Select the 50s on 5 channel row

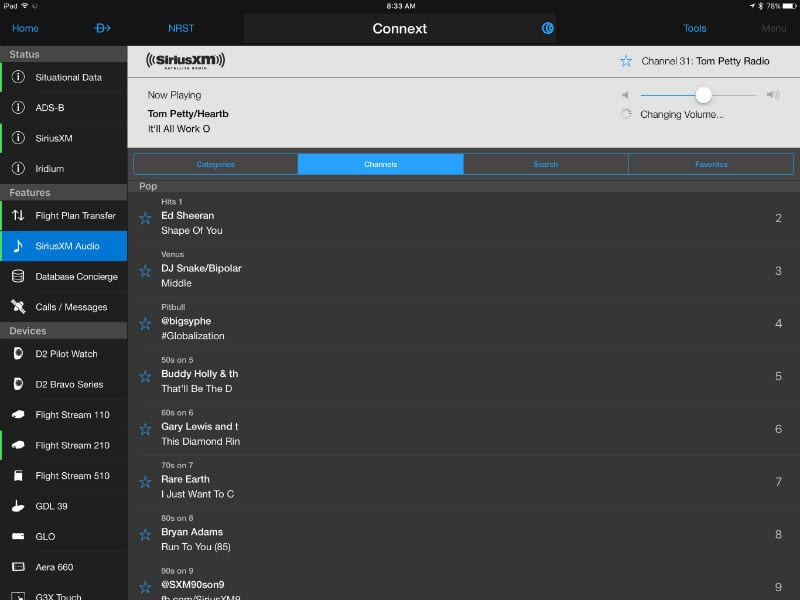pos(463,377)
